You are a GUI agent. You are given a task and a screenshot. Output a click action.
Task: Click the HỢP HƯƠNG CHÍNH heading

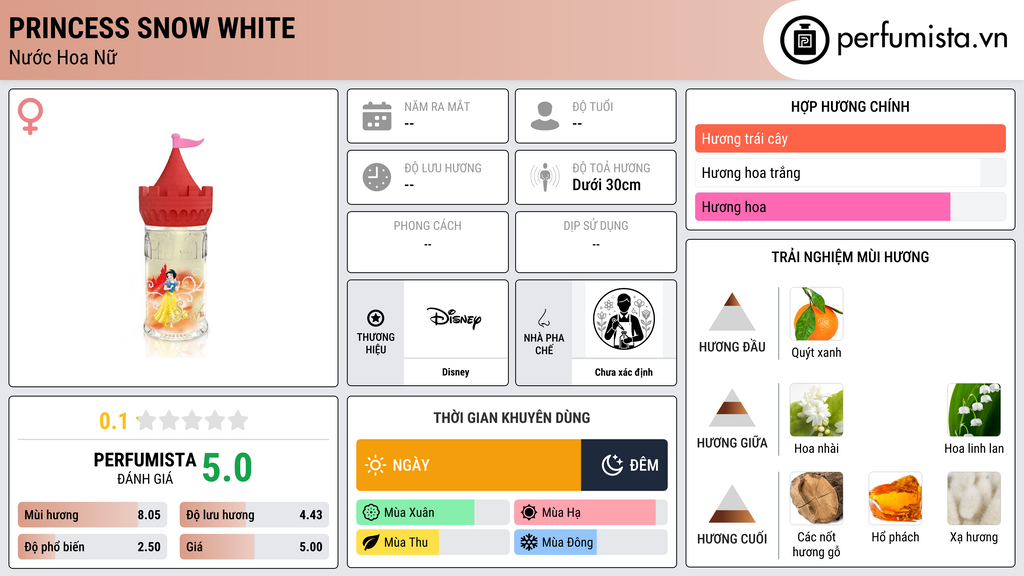pos(850,106)
